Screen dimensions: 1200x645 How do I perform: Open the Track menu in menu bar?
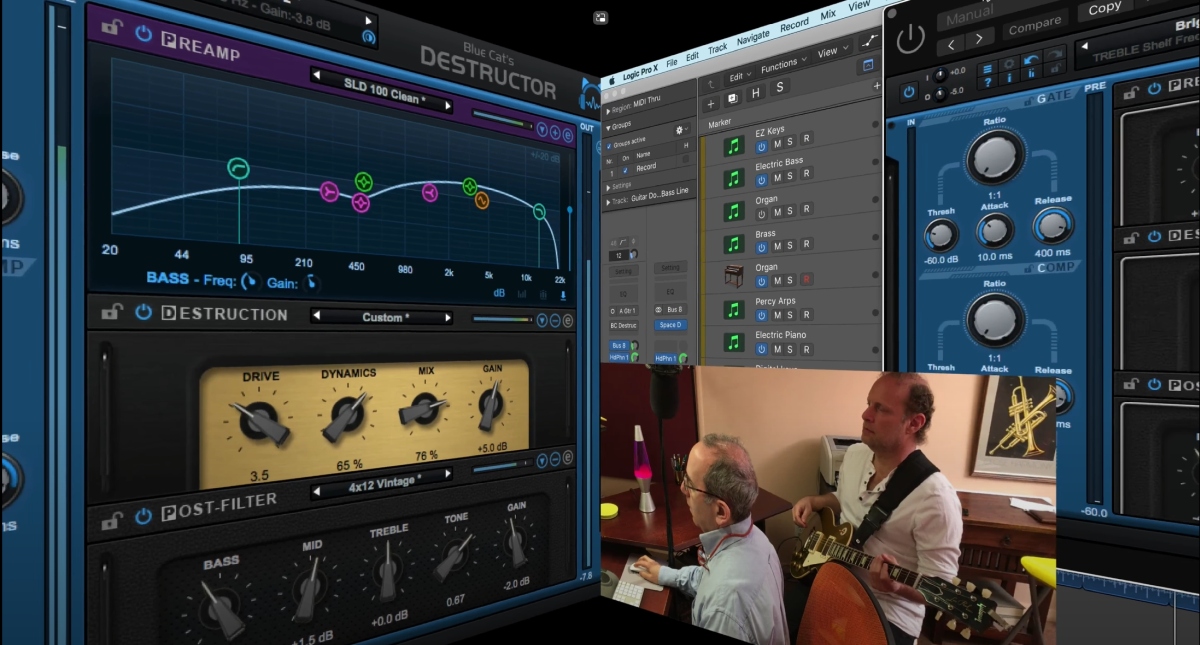[718, 48]
